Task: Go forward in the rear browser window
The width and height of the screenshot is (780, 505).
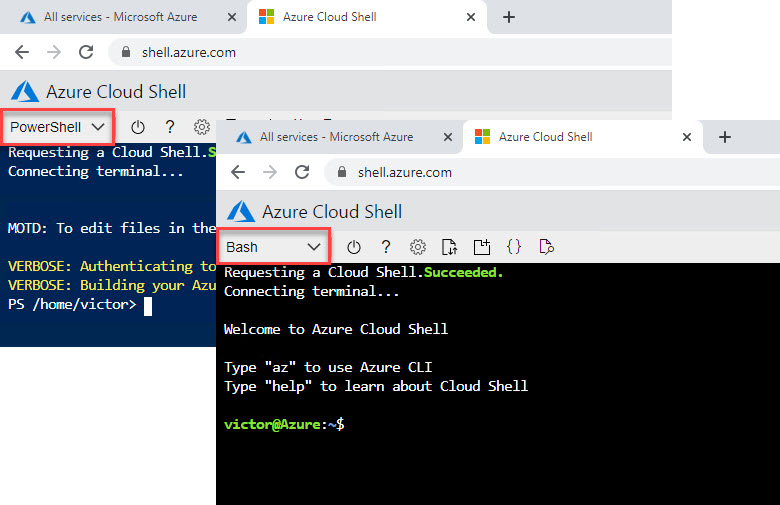Action: 54,52
